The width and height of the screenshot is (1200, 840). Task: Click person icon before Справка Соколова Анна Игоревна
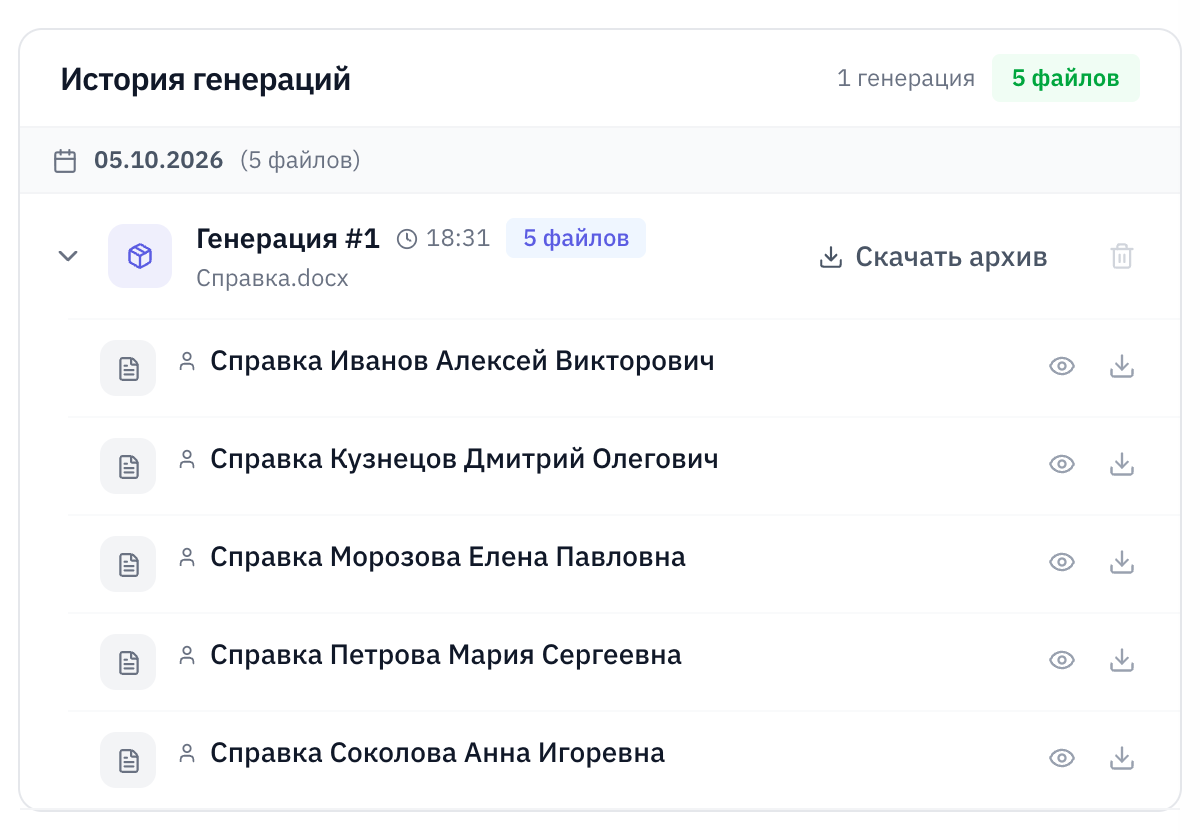pos(187,753)
